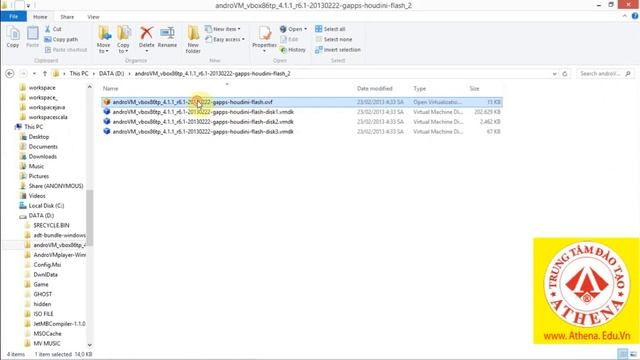Switch to Details view icon in status bar
This screenshot has width=640, height=360.
622,354
